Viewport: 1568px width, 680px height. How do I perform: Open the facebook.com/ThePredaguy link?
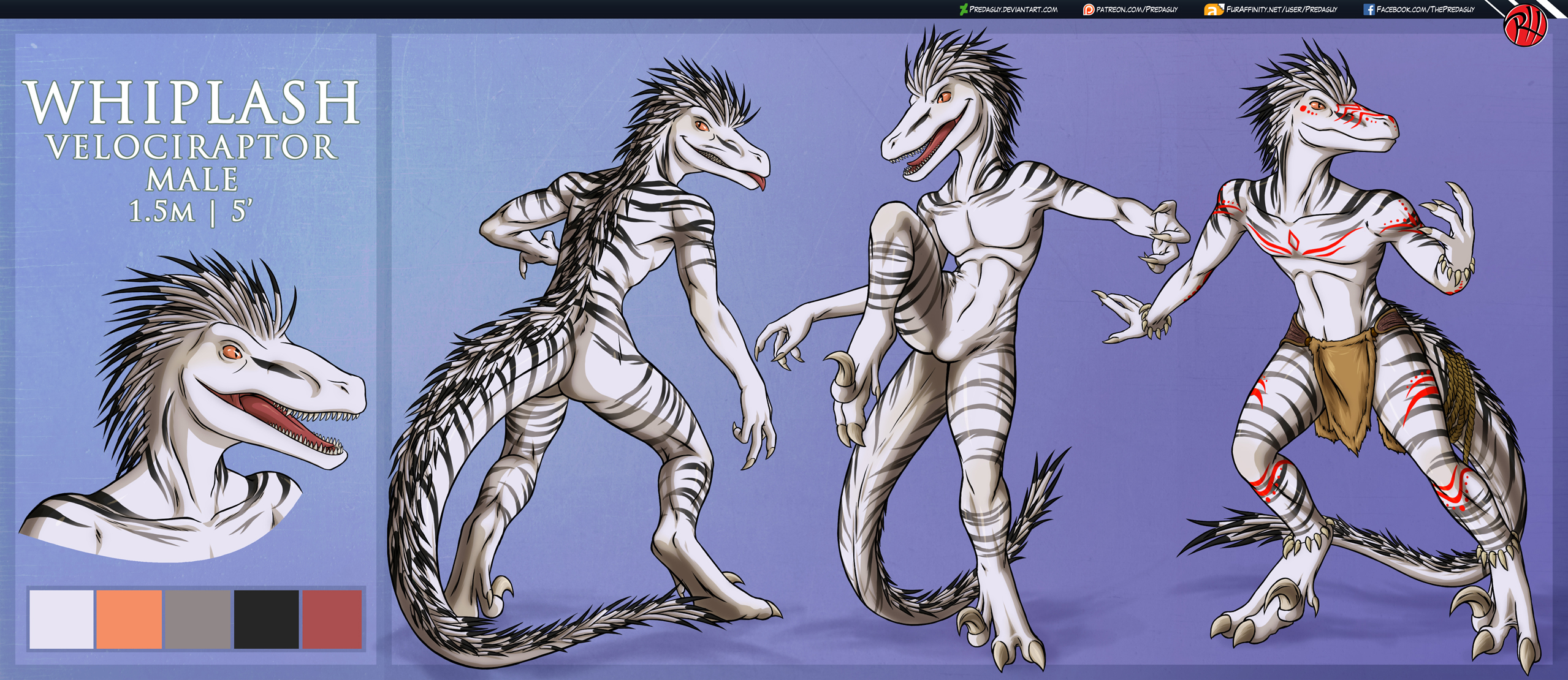(x=1425, y=9)
